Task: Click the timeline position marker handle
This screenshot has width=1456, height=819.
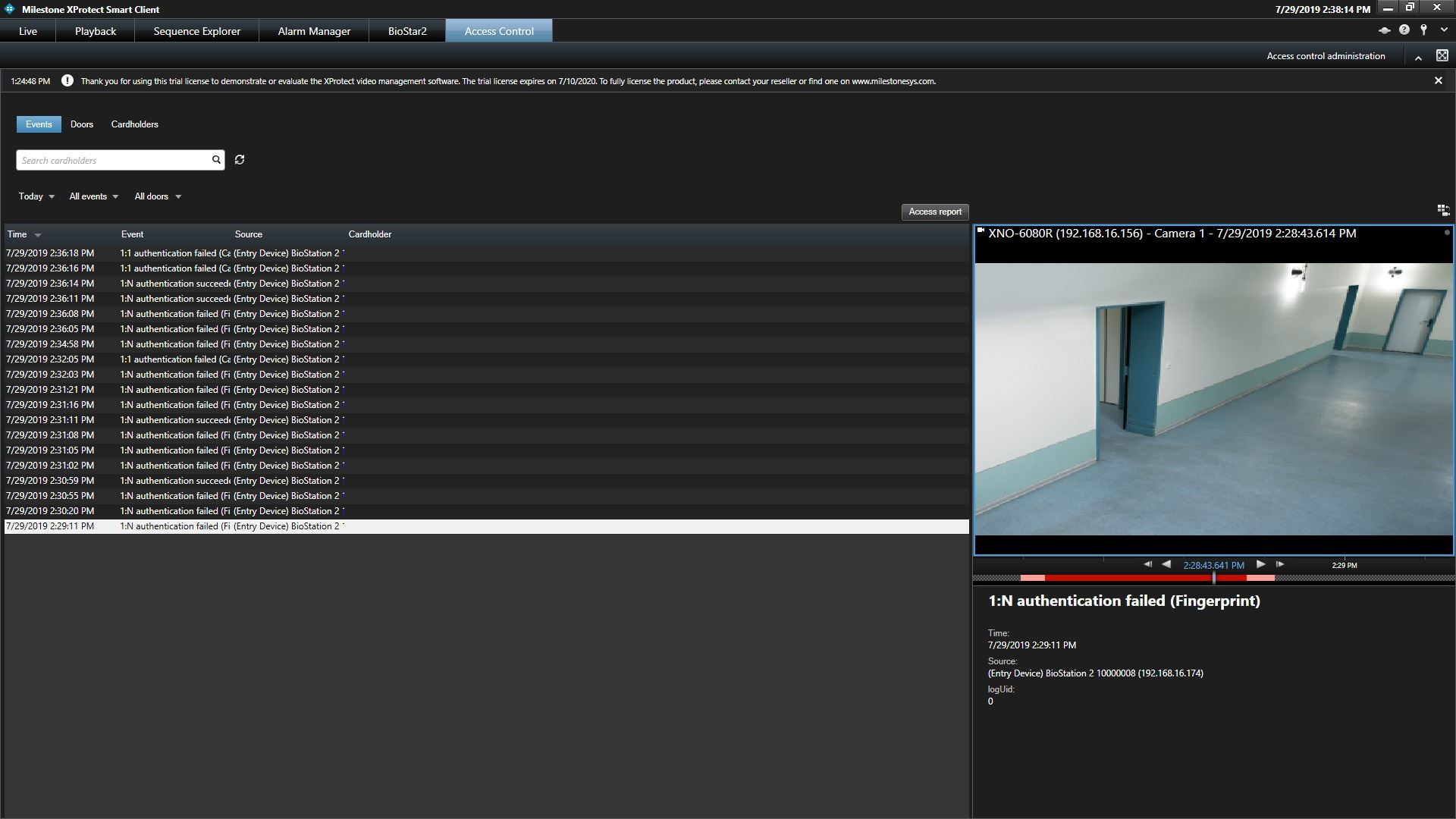Action: coord(1214,578)
